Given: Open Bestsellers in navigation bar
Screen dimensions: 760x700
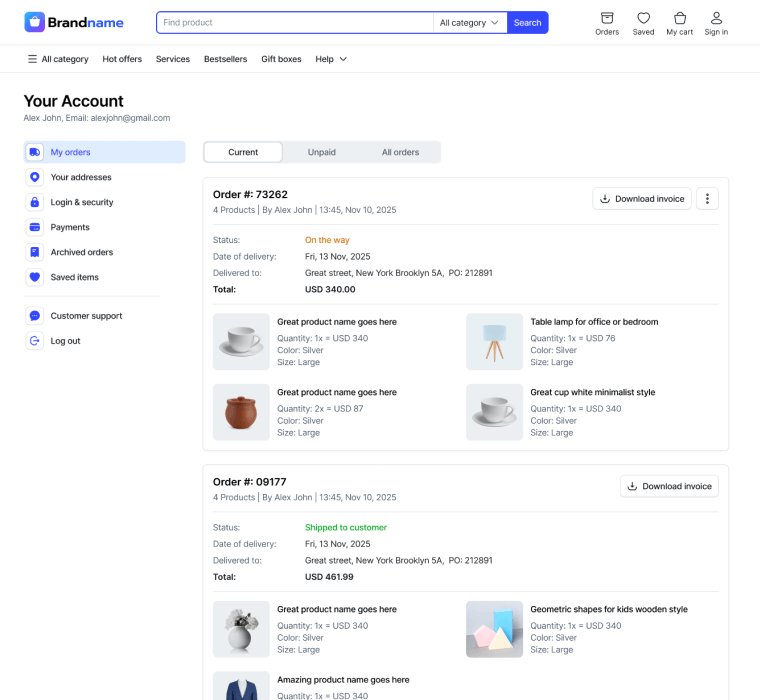Looking at the screenshot, I should [225, 59].
